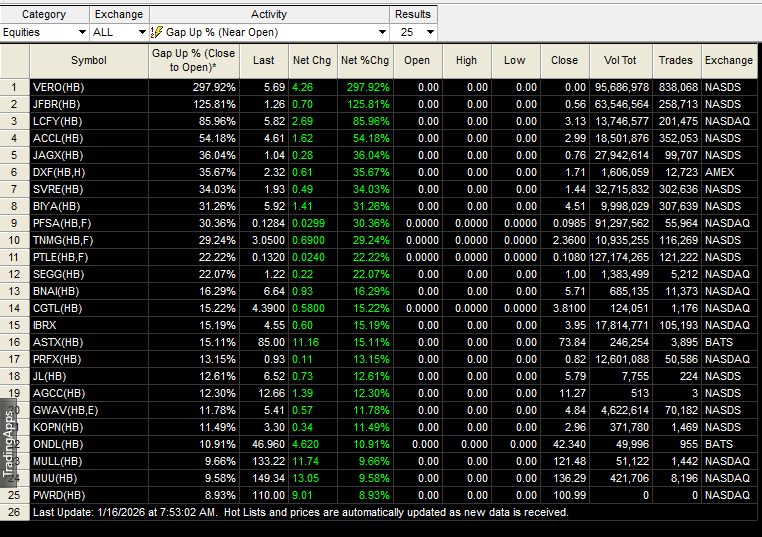Click VERO Vol Tot 95,686,978
Viewport: 762px width, 537px height.
[622, 87]
